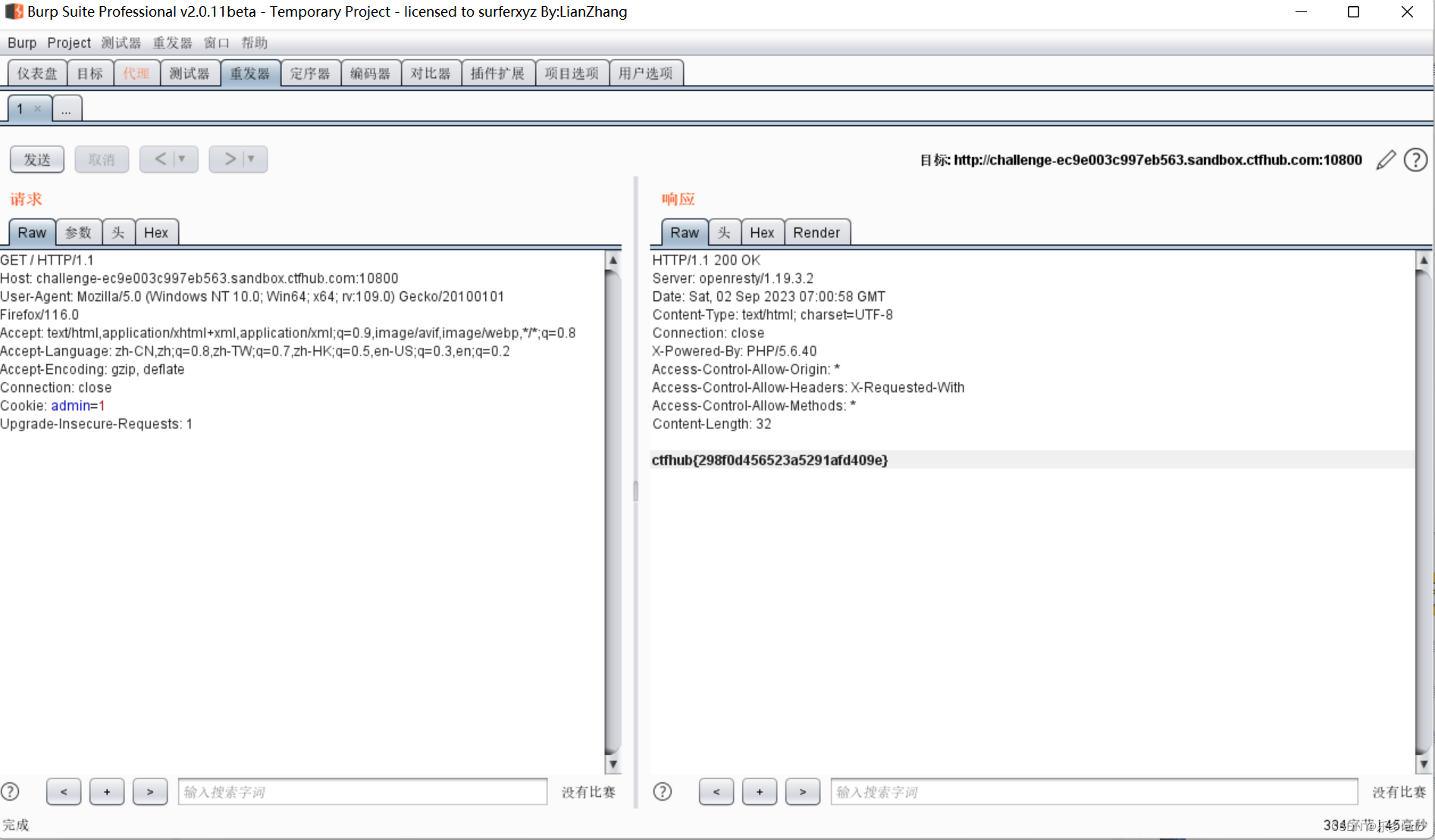
Task: Focus the response search input field
Action: [1094, 791]
